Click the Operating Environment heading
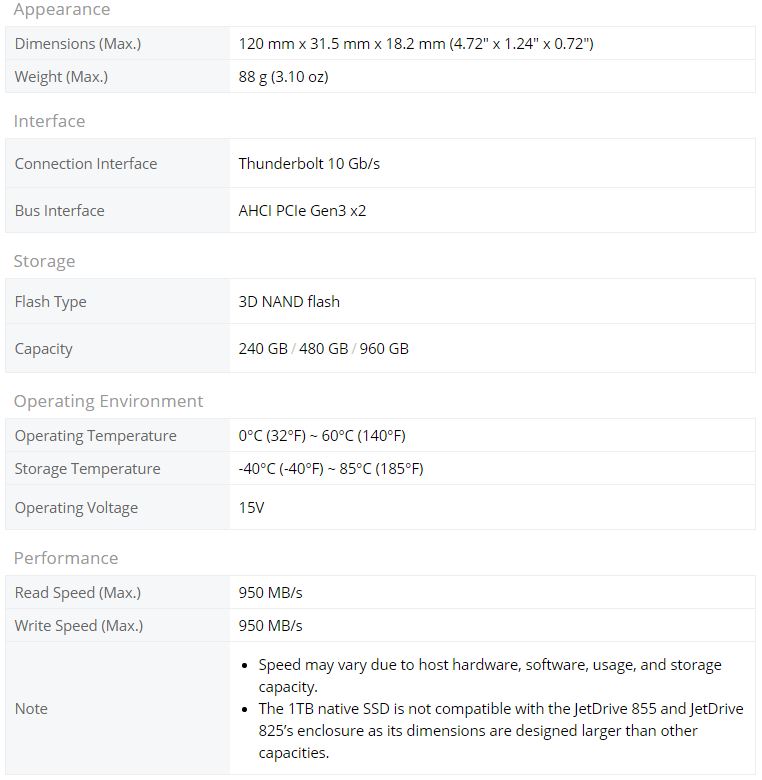Viewport: 762px width, 780px height. (x=108, y=401)
